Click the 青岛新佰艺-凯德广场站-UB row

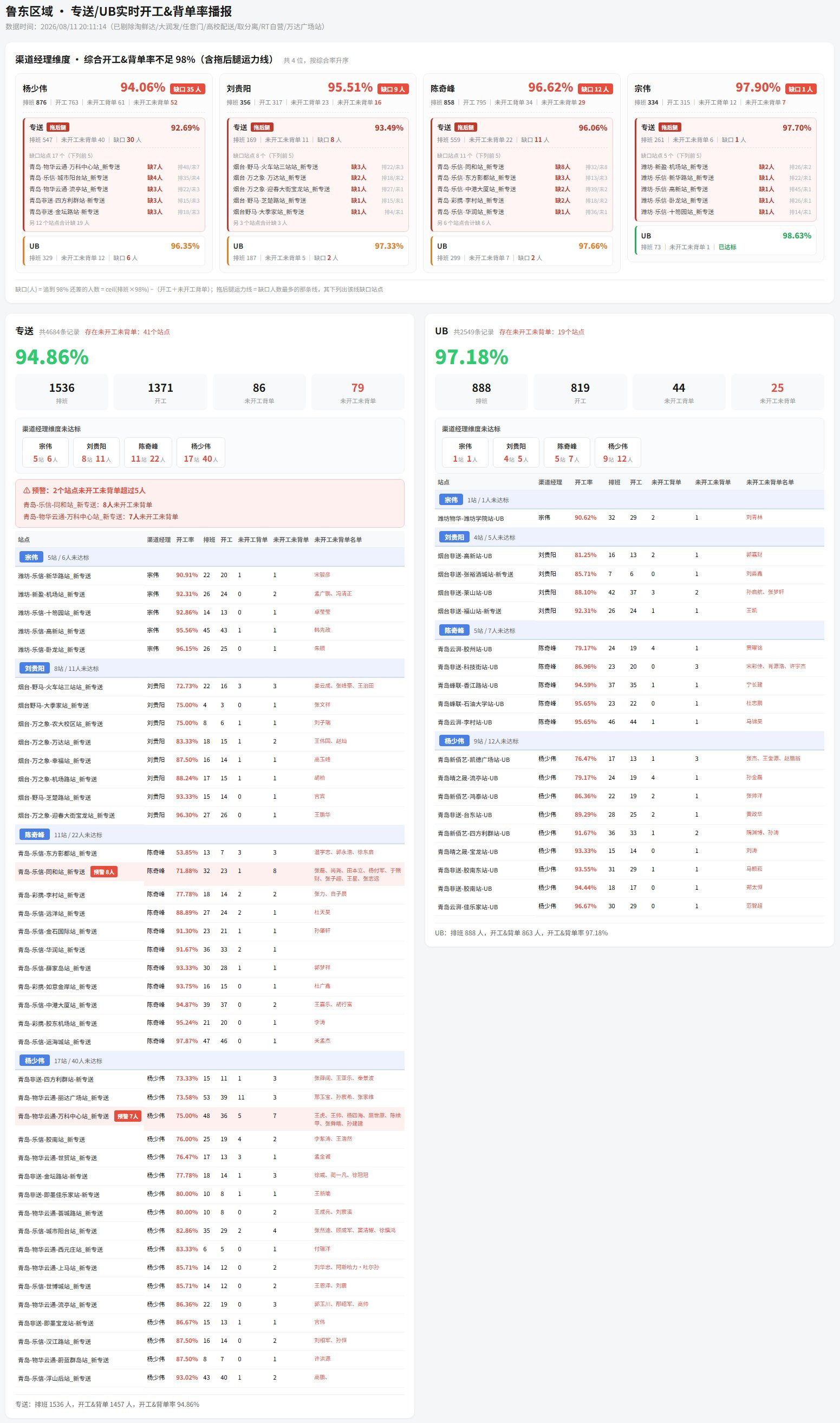click(x=629, y=759)
